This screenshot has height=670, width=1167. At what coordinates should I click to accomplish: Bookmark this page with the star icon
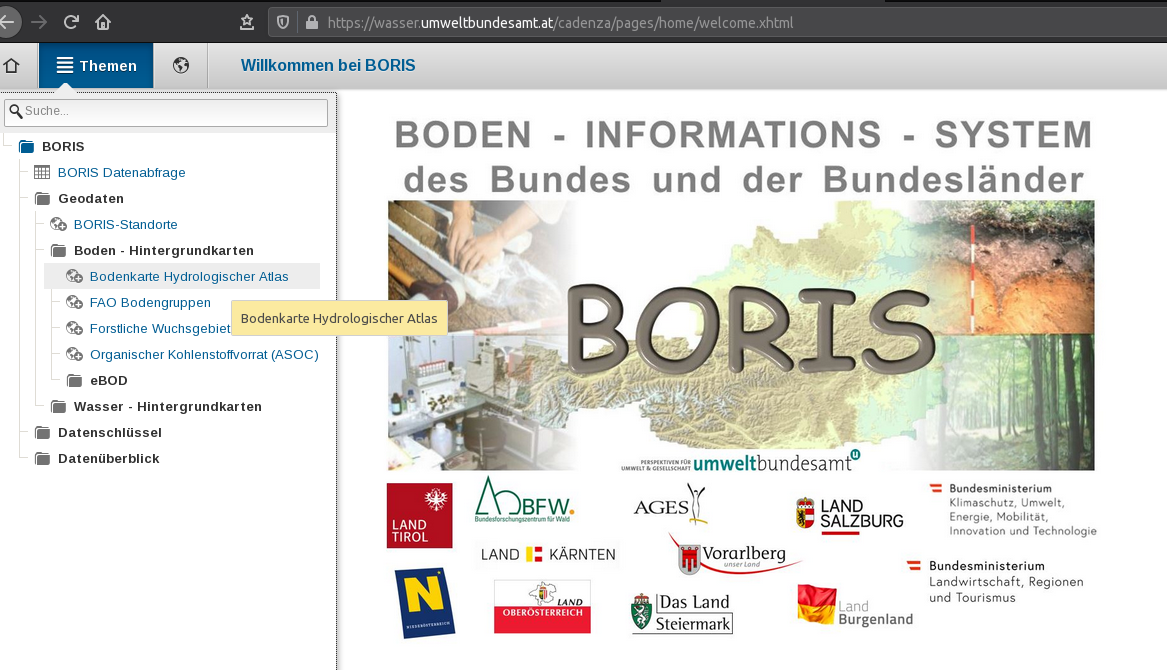[x=247, y=22]
